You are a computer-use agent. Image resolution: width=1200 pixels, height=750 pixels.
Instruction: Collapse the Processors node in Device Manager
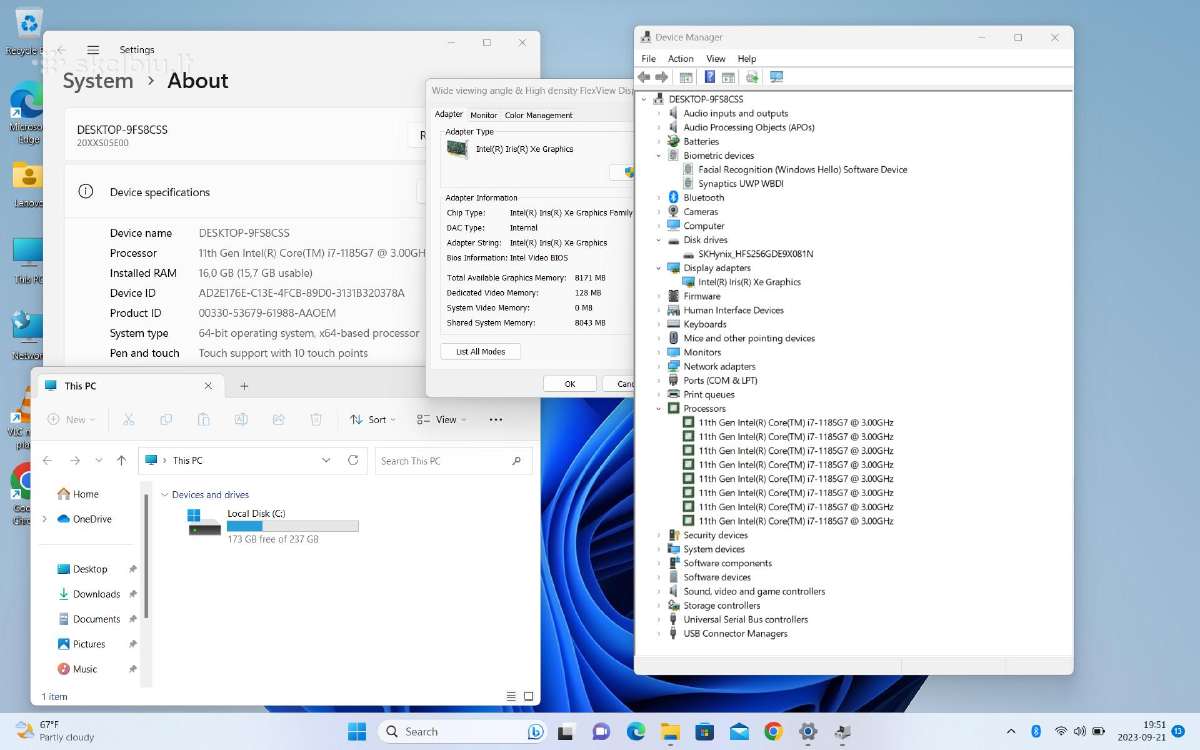[x=659, y=409]
